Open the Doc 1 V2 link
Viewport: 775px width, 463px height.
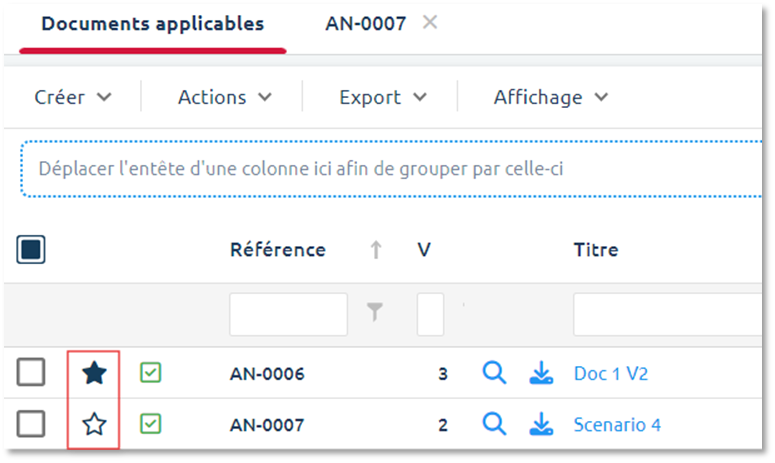[x=611, y=374]
